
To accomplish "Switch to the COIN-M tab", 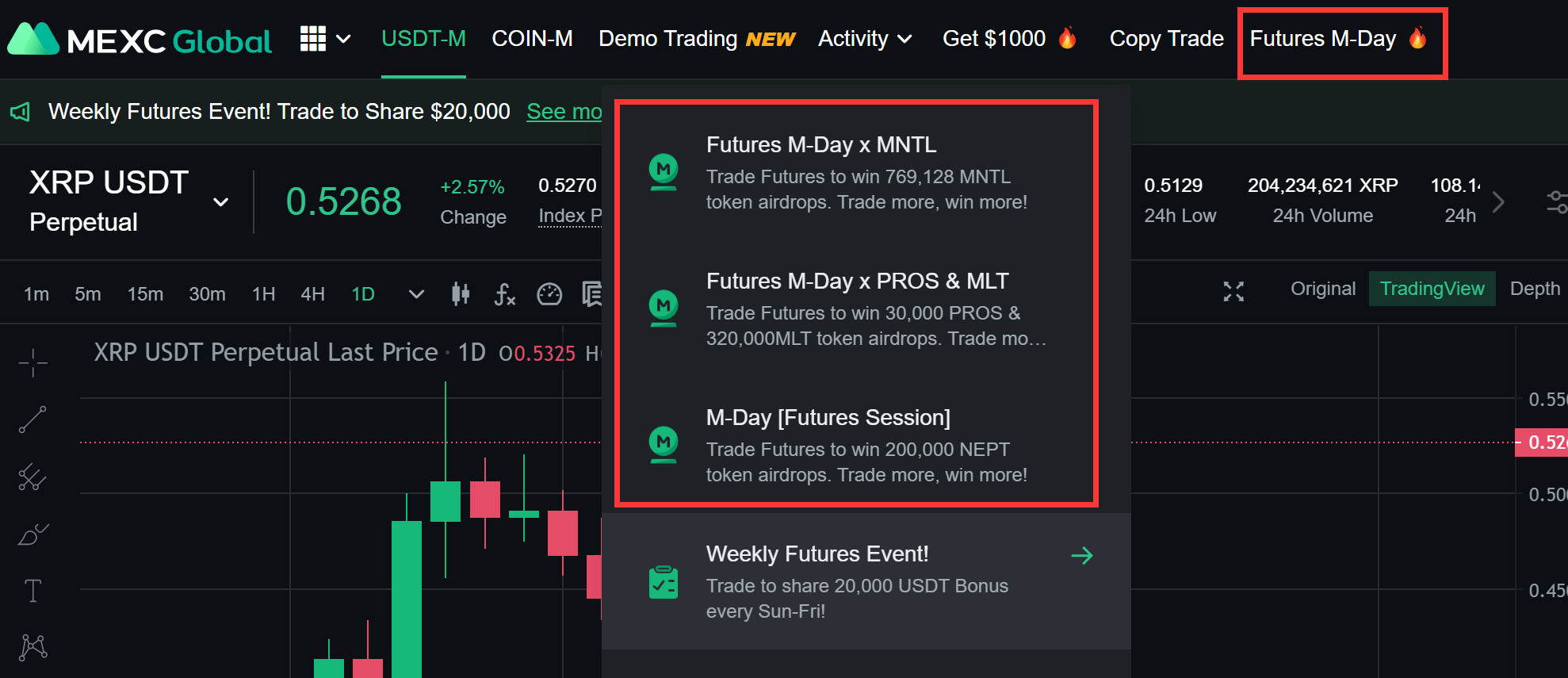I will pos(532,39).
